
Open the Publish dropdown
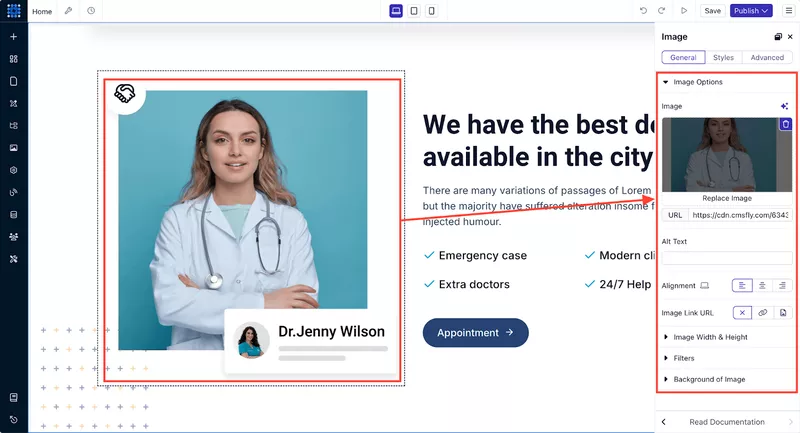pos(750,11)
